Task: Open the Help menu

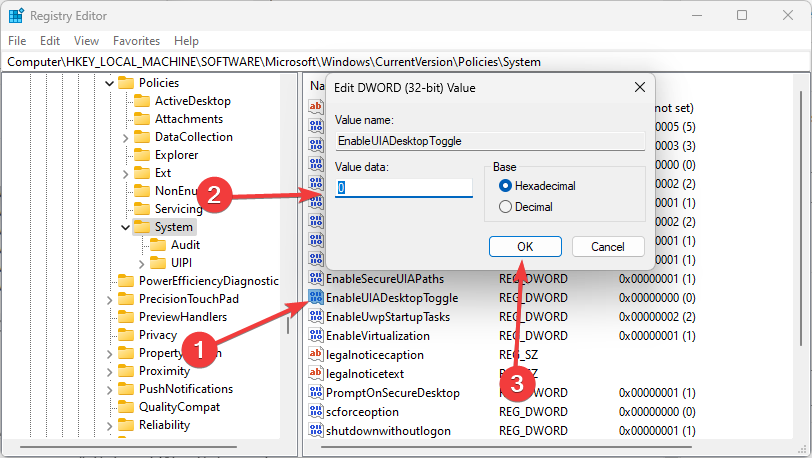Action: click(x=186, y=41)
